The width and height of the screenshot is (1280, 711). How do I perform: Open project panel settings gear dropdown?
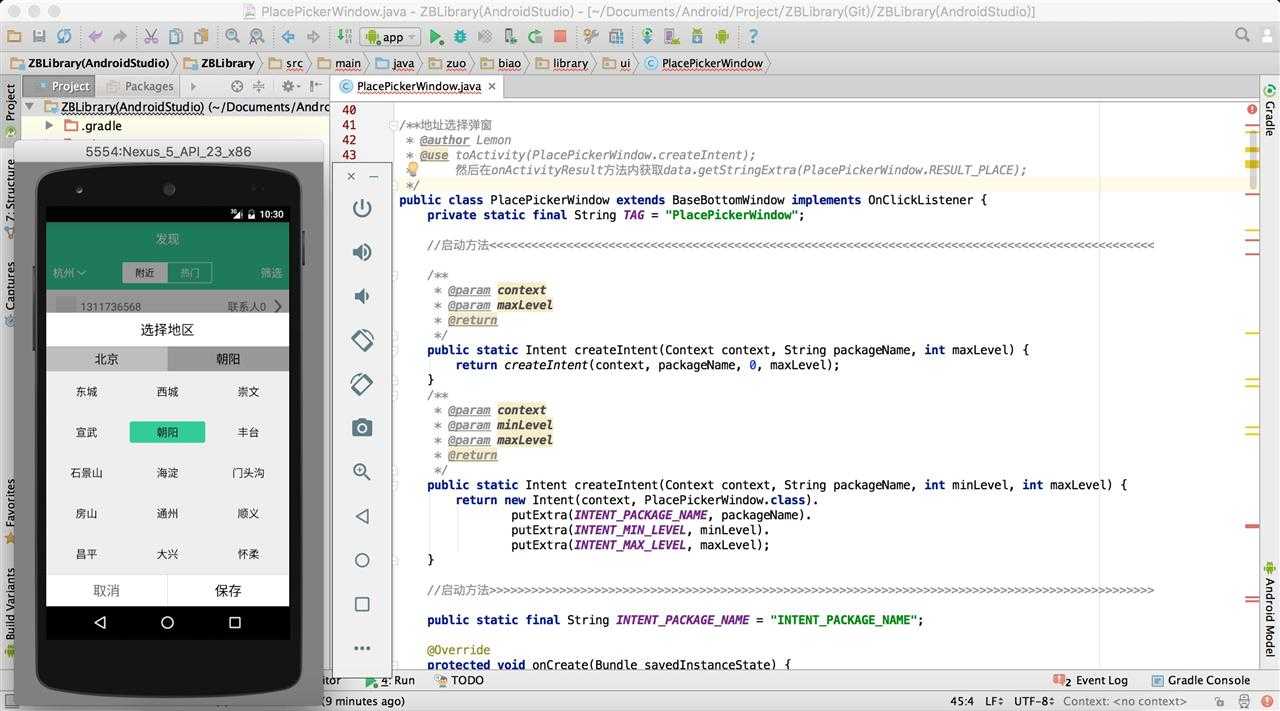(291, 86)
